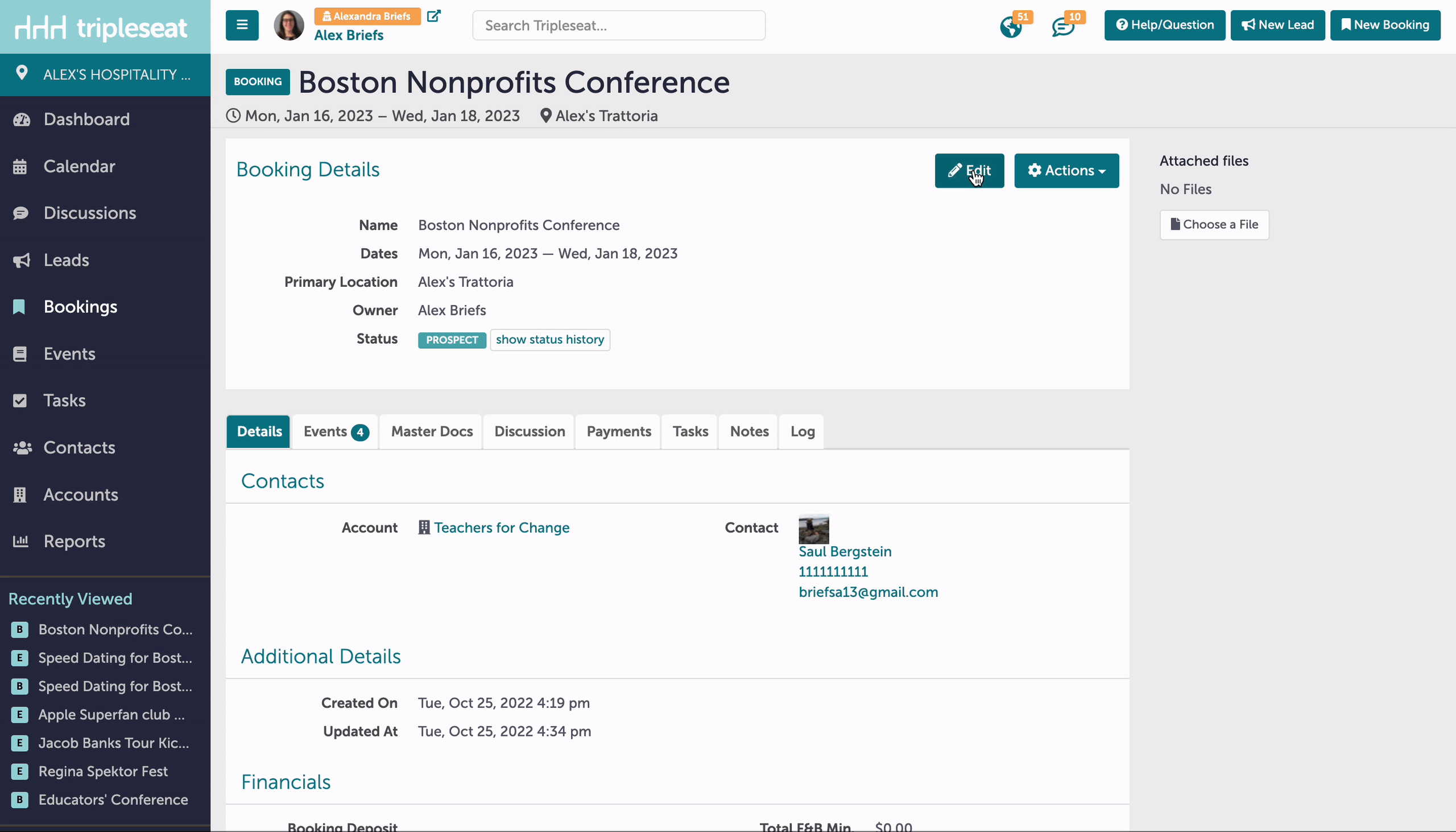1456x832 pixels.
Task: Click Choose a File button
Action: click(x=1214, y=225)
